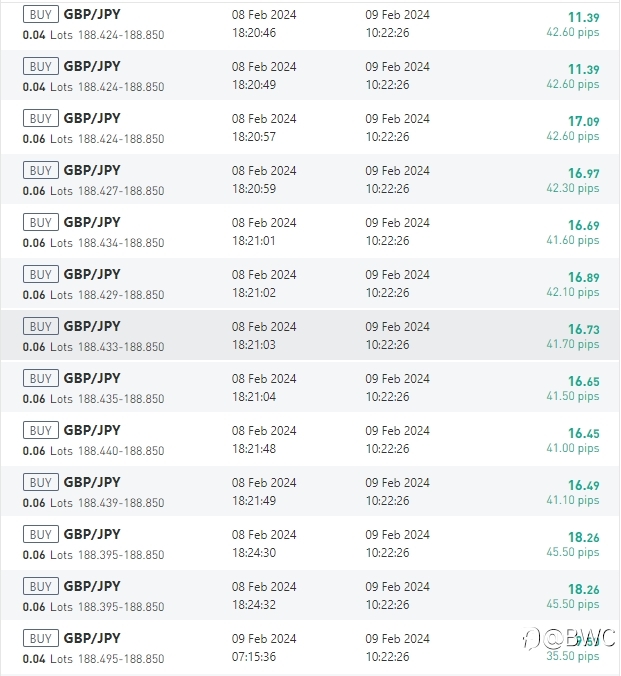
Task: Click BUY badge of 18:20:49 trade
Action: (41, 66)
